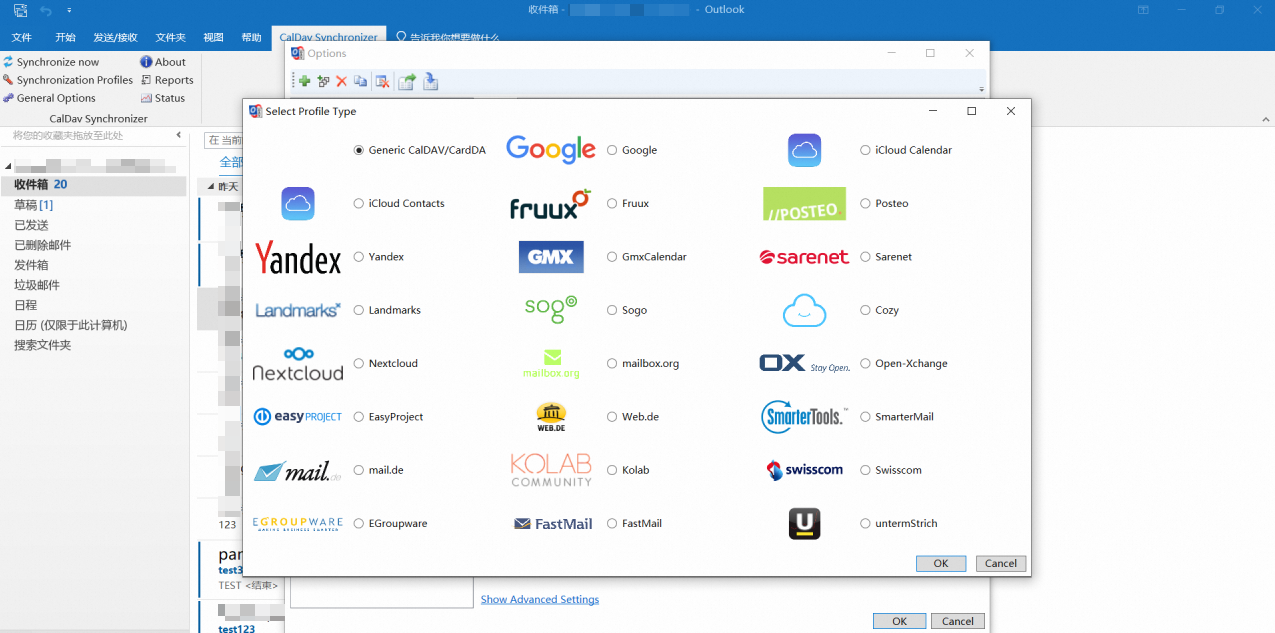The width and height of the screenshot is (1275, 633).
Task: Click the copy profile icon in Options toolbar
Action: coord(360,82)
